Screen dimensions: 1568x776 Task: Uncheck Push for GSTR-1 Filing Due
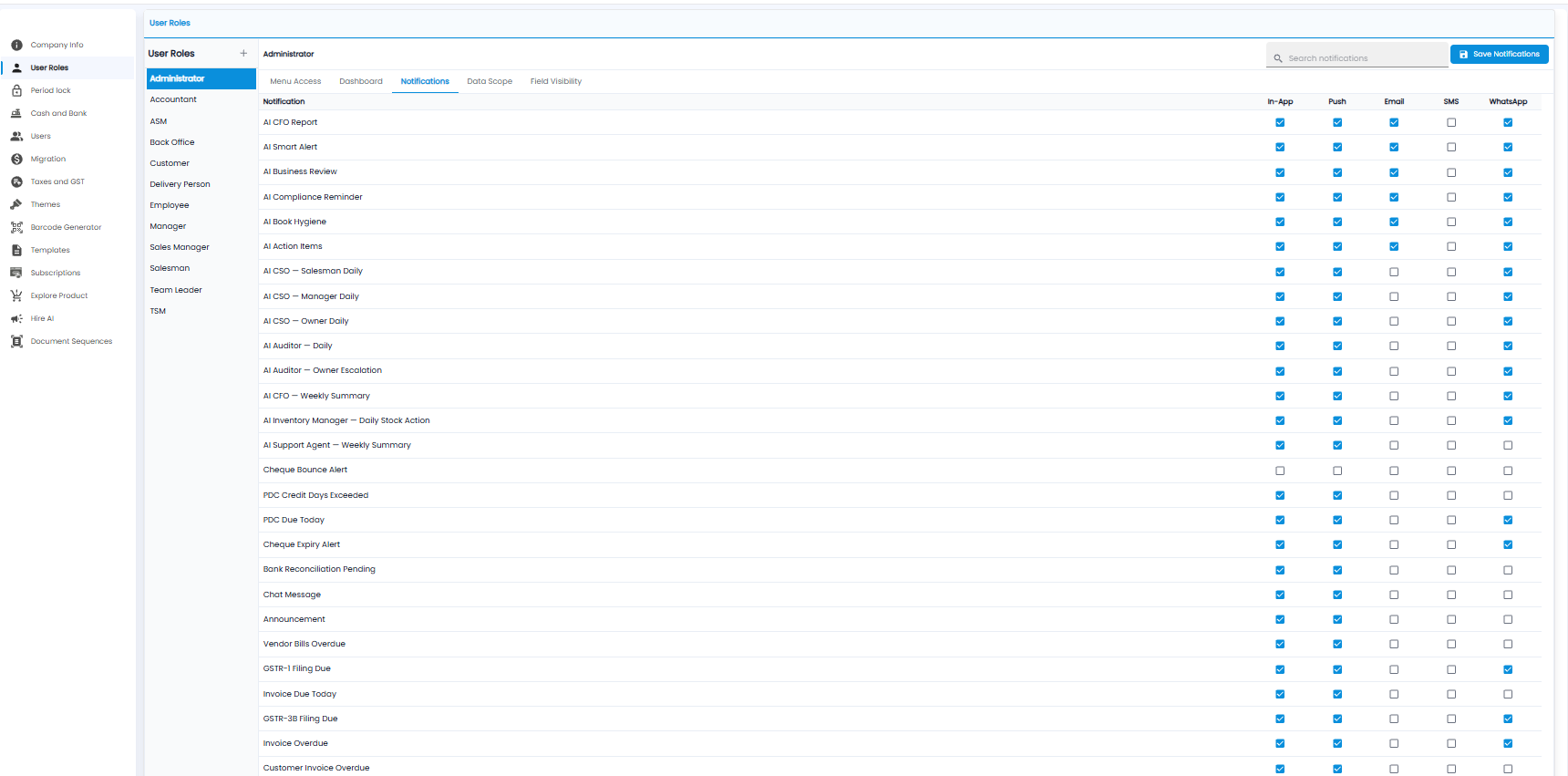click(x=1337, y=669)
